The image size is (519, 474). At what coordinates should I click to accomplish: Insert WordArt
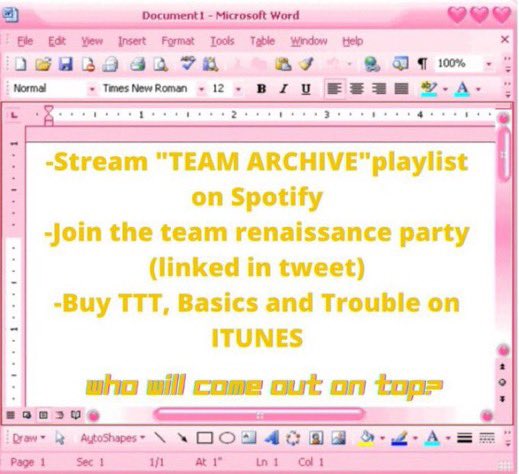[272, 438]
